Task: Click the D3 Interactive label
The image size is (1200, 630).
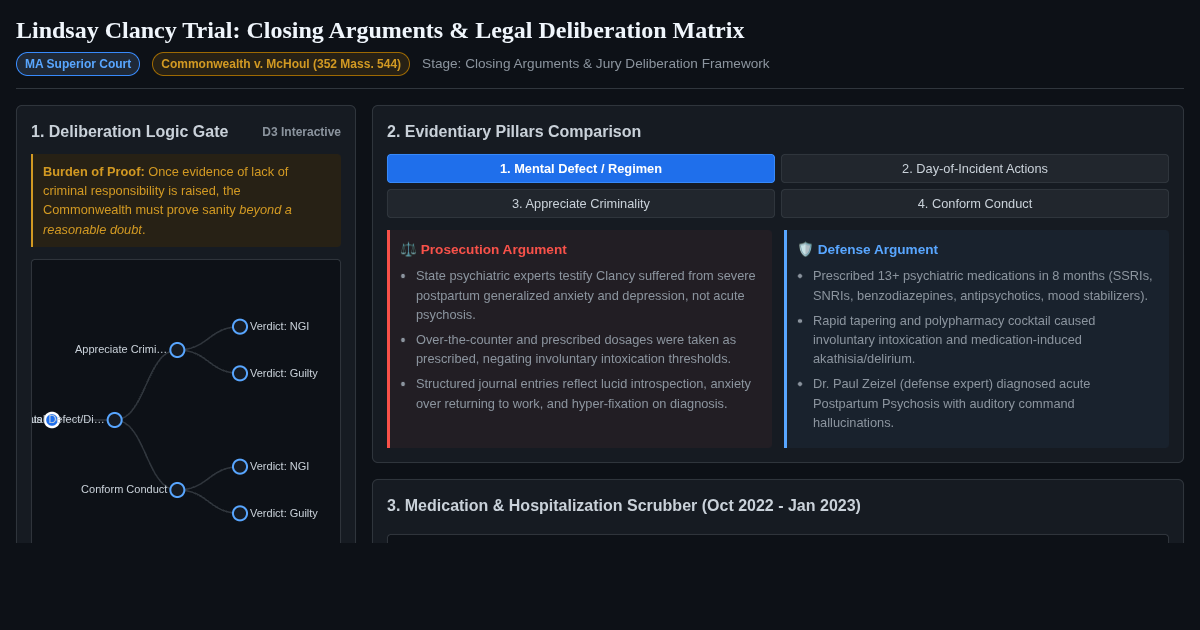Action: [301, 132]
